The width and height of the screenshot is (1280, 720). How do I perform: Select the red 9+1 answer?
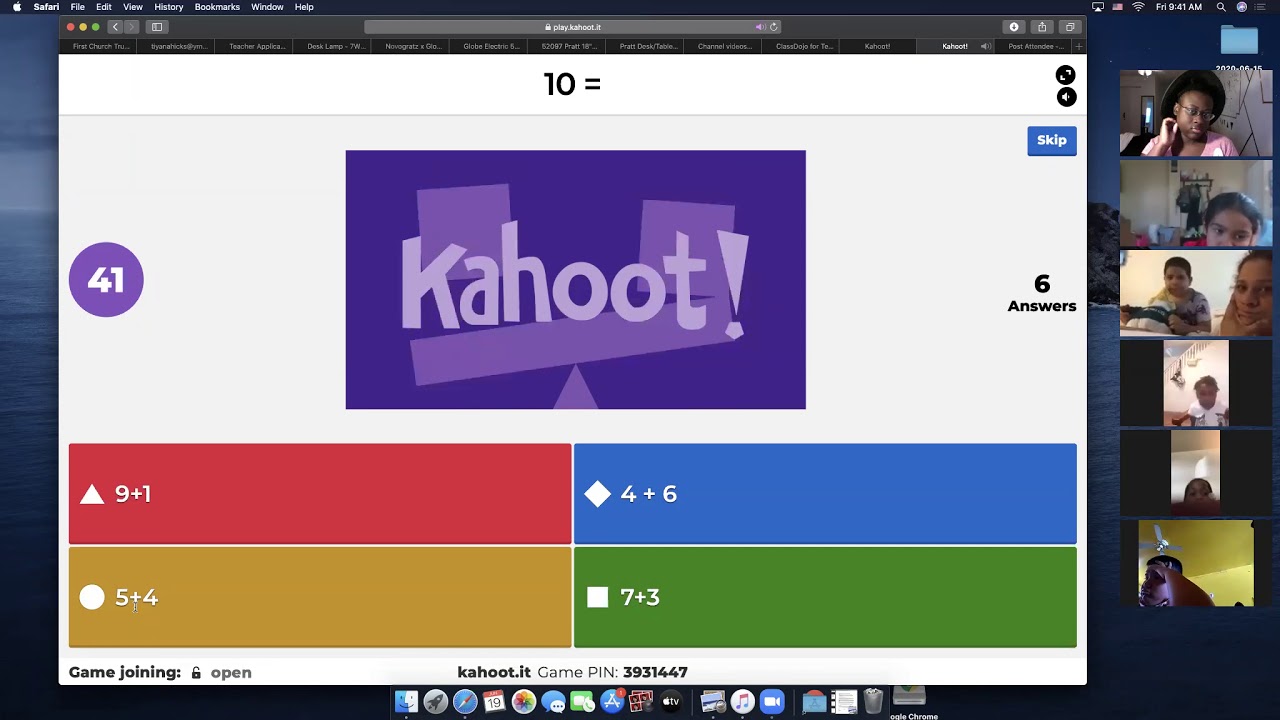[x=320, y=494]
